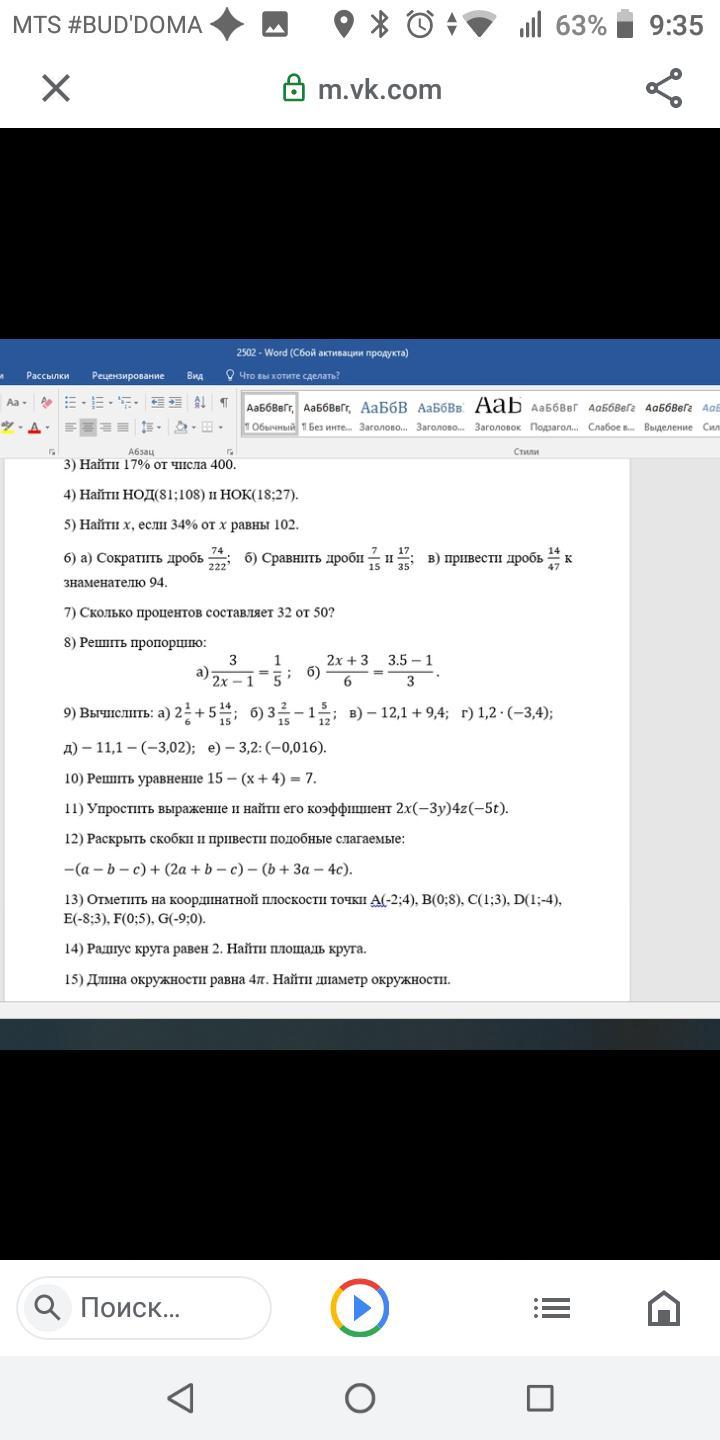Open the list menu icon at bottom

(x=552, y=1307)
